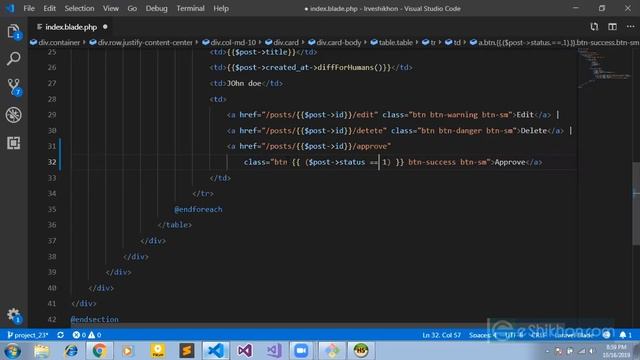Open the View menu

tap(111, 8)
